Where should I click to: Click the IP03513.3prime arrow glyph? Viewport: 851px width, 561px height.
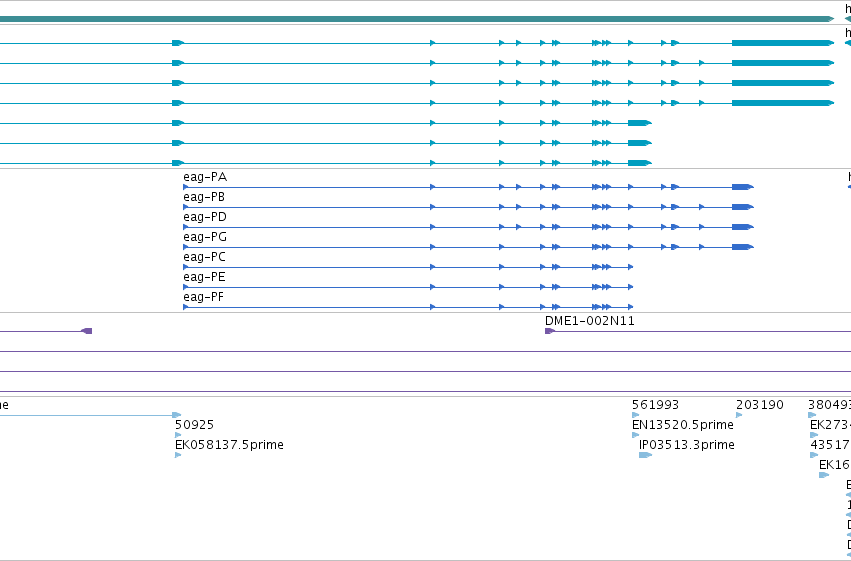[645, 455]
